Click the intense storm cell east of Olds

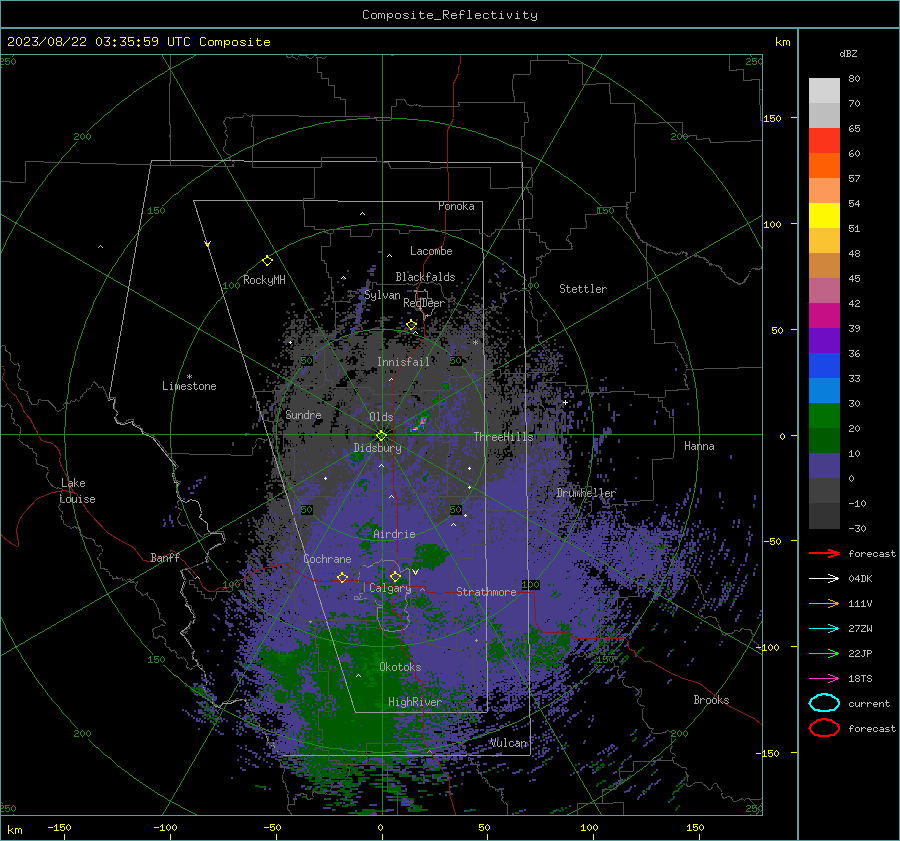coord(420,424)
